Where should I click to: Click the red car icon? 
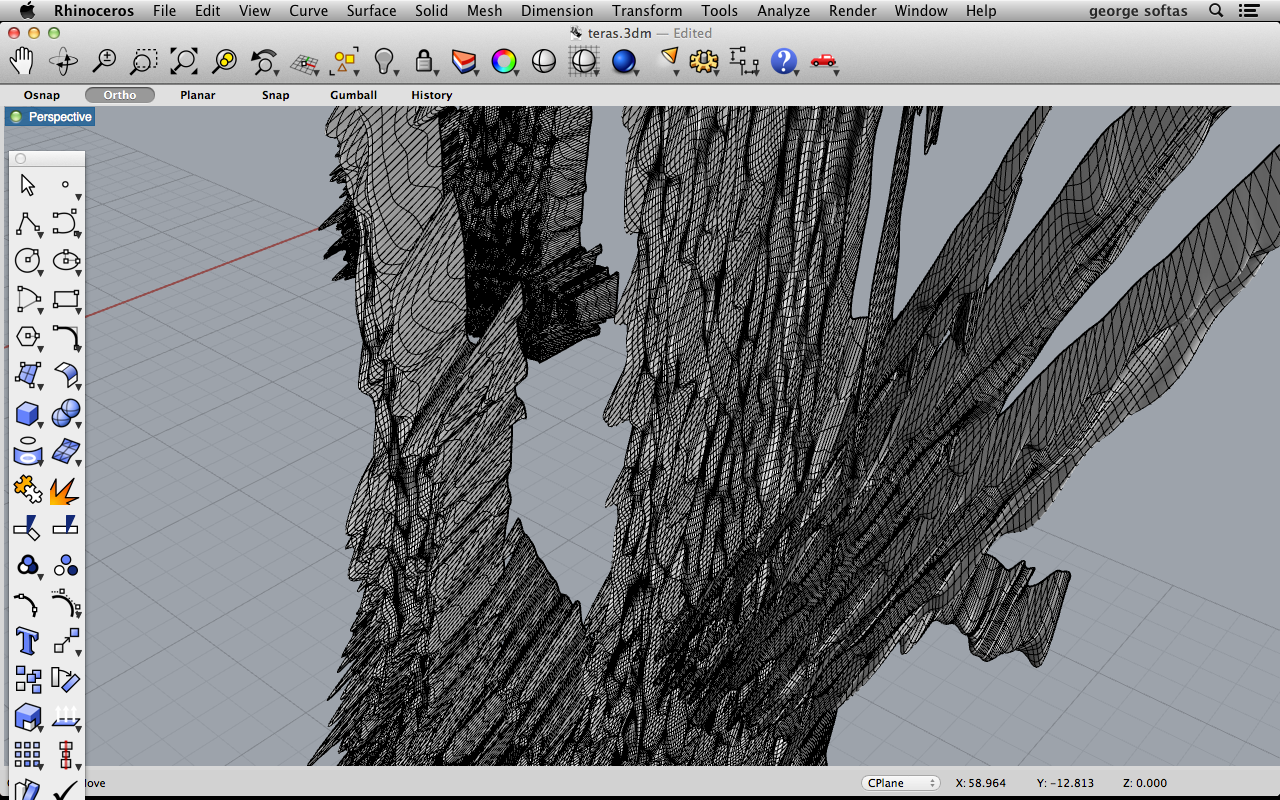coord(823,61)
